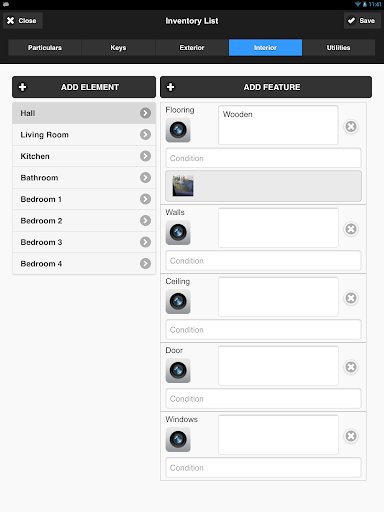This screenshot has height=512, width=384.
Task: Expand the Living Room element arrow
Action: click(145, 135)
